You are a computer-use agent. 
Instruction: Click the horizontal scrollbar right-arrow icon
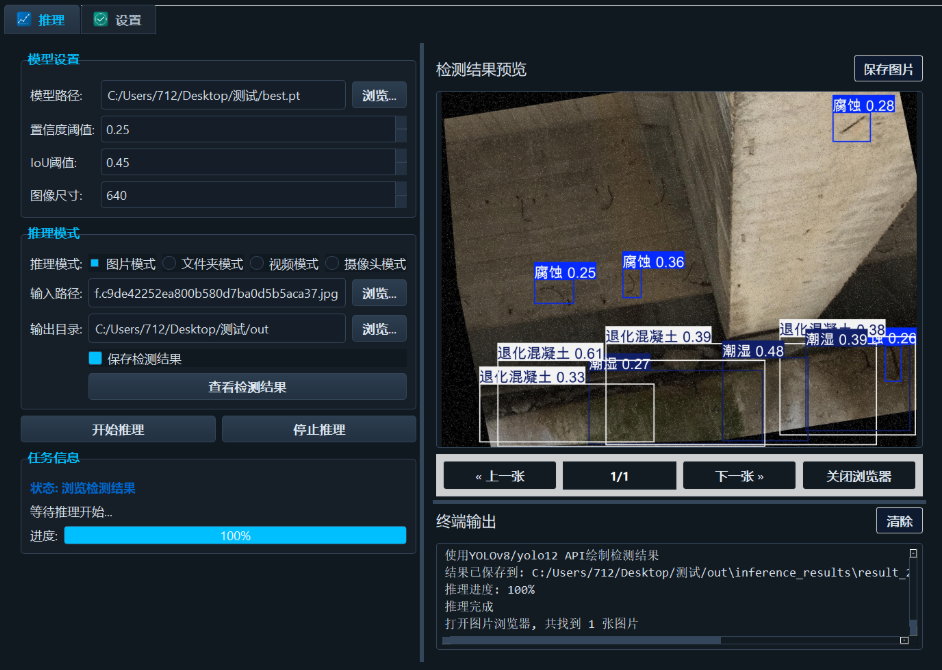904,640
